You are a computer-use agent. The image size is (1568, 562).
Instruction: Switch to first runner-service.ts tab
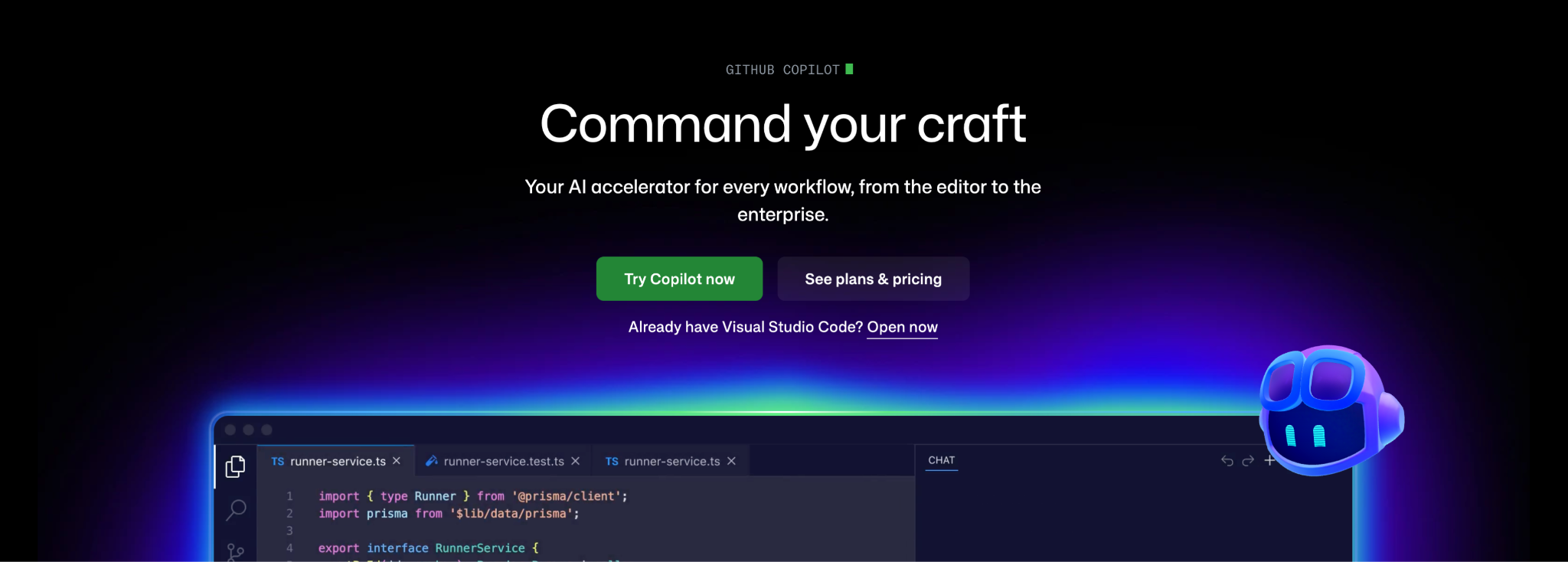pos(337,461)
